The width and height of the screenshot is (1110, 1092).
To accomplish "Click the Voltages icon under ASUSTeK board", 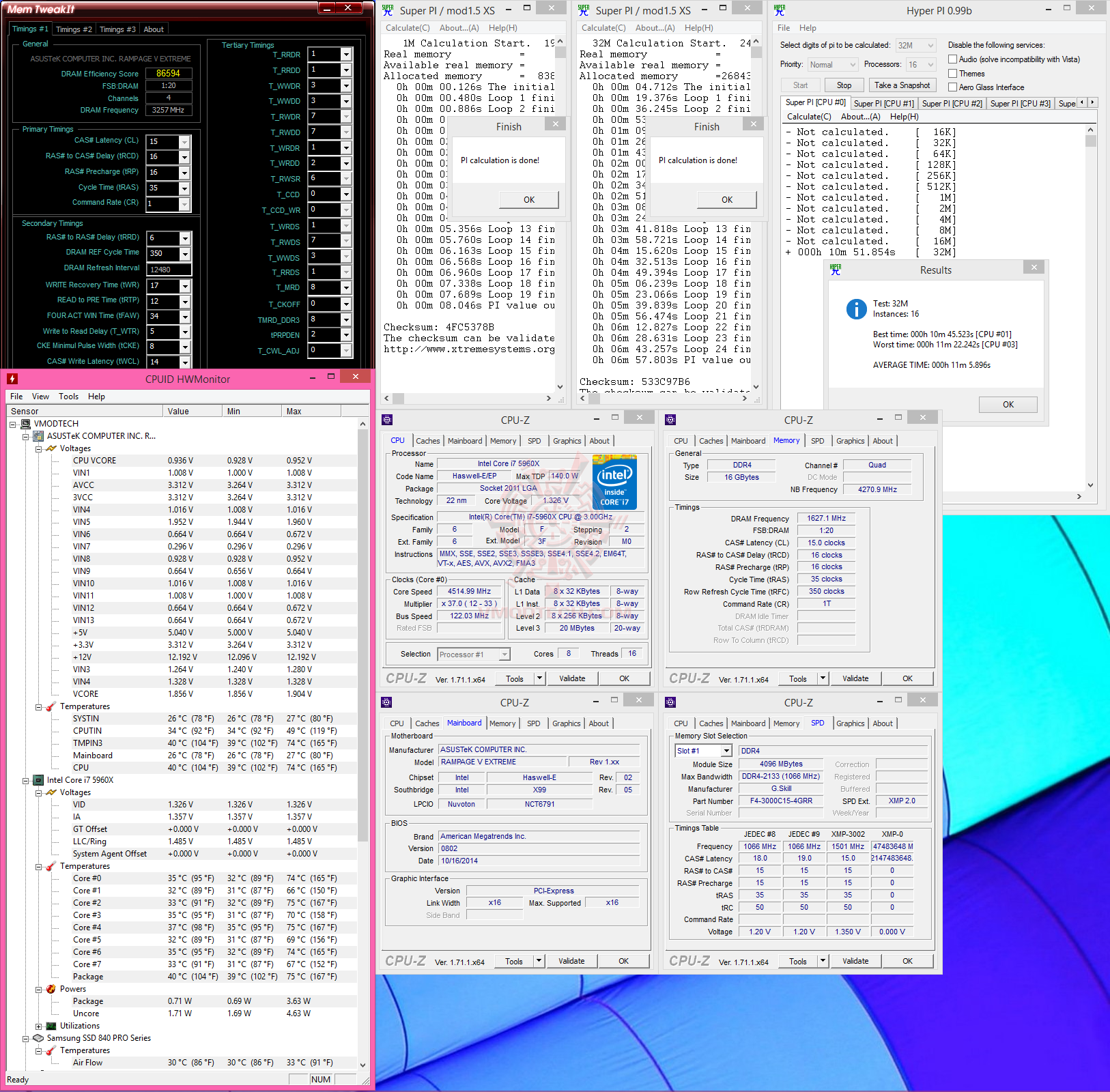I will coord(51,448).
